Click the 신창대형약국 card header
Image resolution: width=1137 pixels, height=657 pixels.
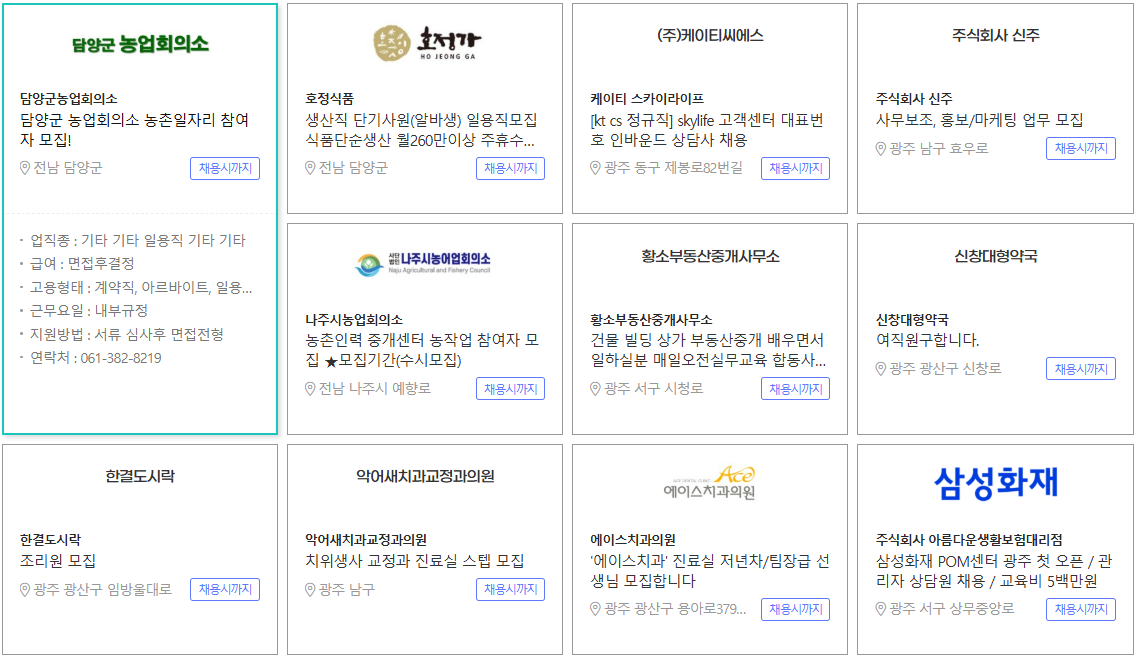(x=996, y=256)
